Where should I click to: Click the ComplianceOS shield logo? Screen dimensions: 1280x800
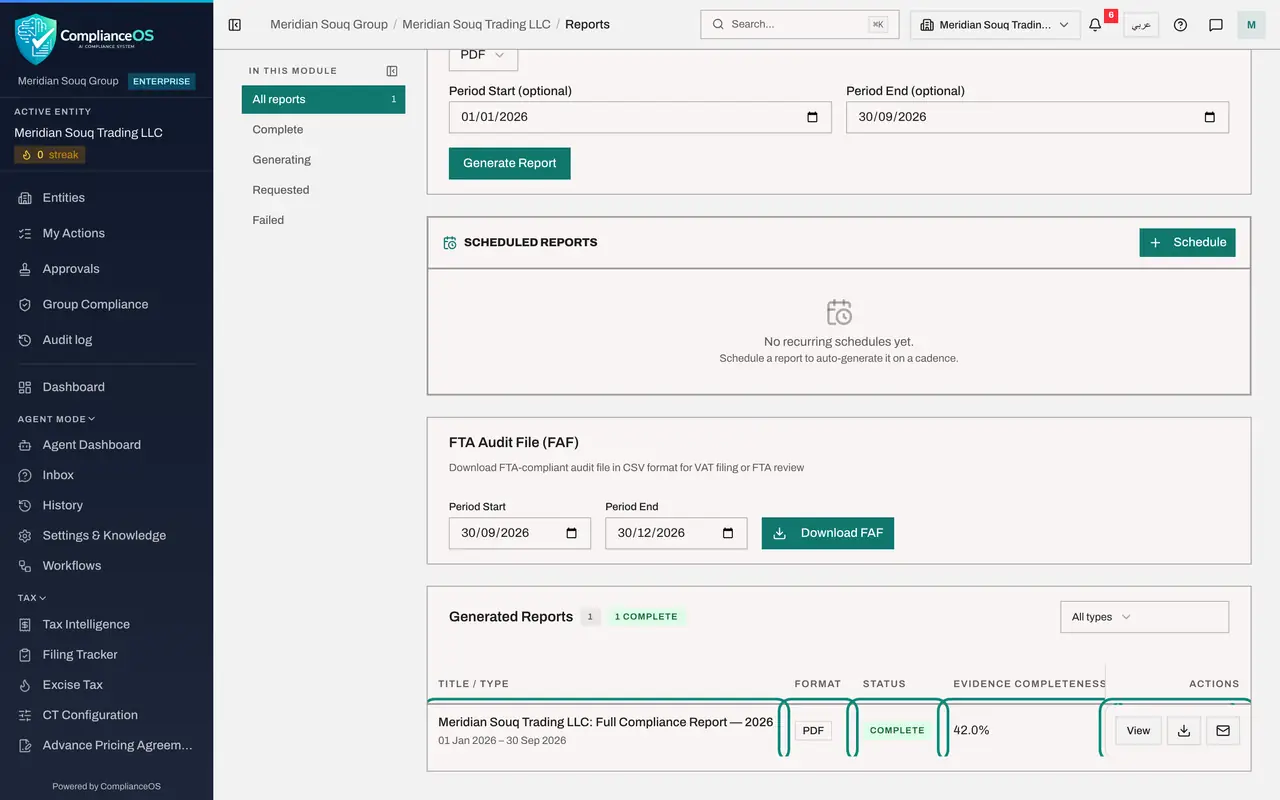[x=36, y=38]
